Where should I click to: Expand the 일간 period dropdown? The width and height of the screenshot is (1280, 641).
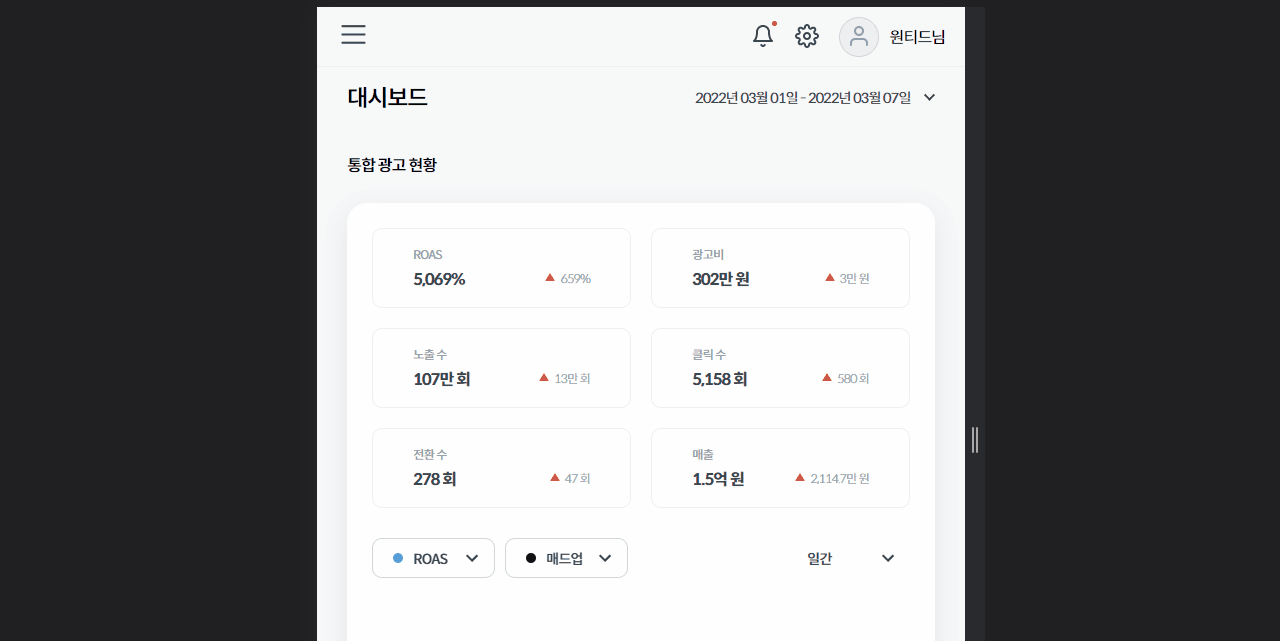point(850,558)
